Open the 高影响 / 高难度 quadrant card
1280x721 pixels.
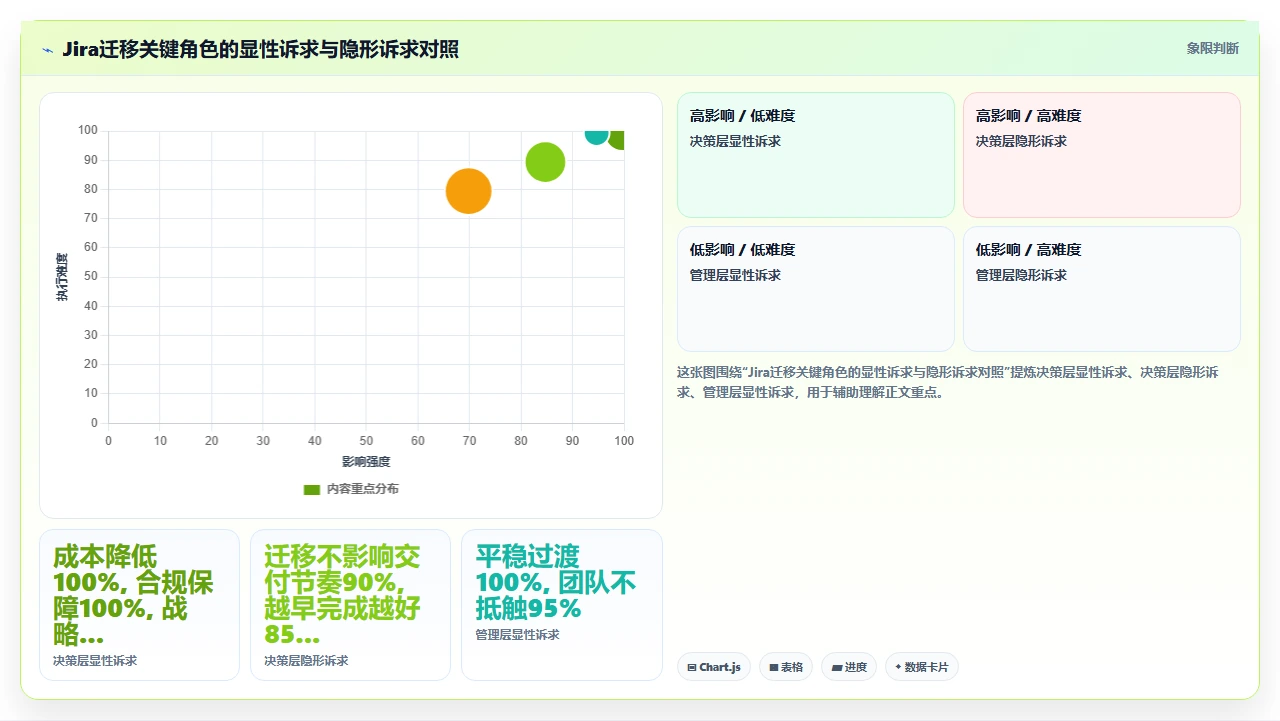(1102, 155)
